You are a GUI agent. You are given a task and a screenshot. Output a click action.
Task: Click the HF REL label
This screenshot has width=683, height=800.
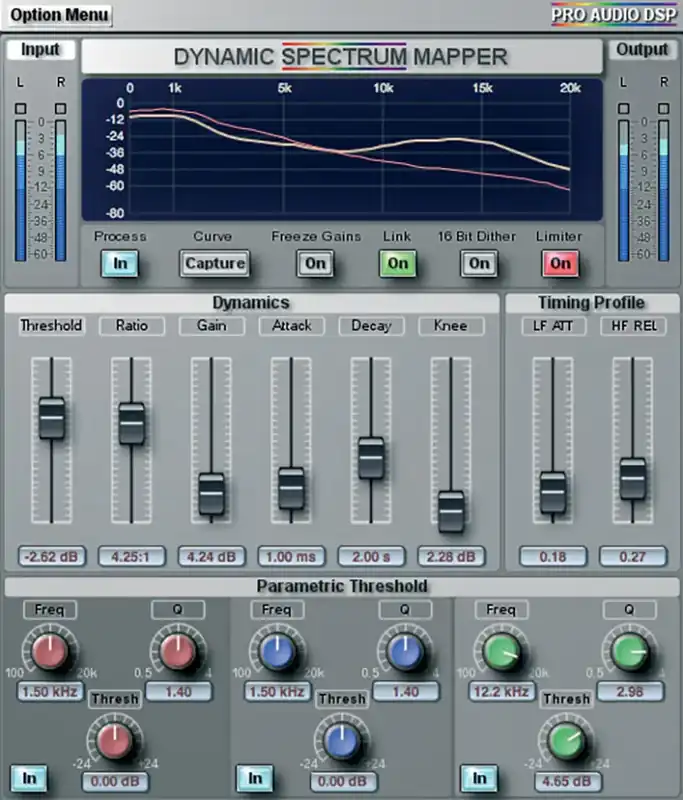(x=633, y=326)
